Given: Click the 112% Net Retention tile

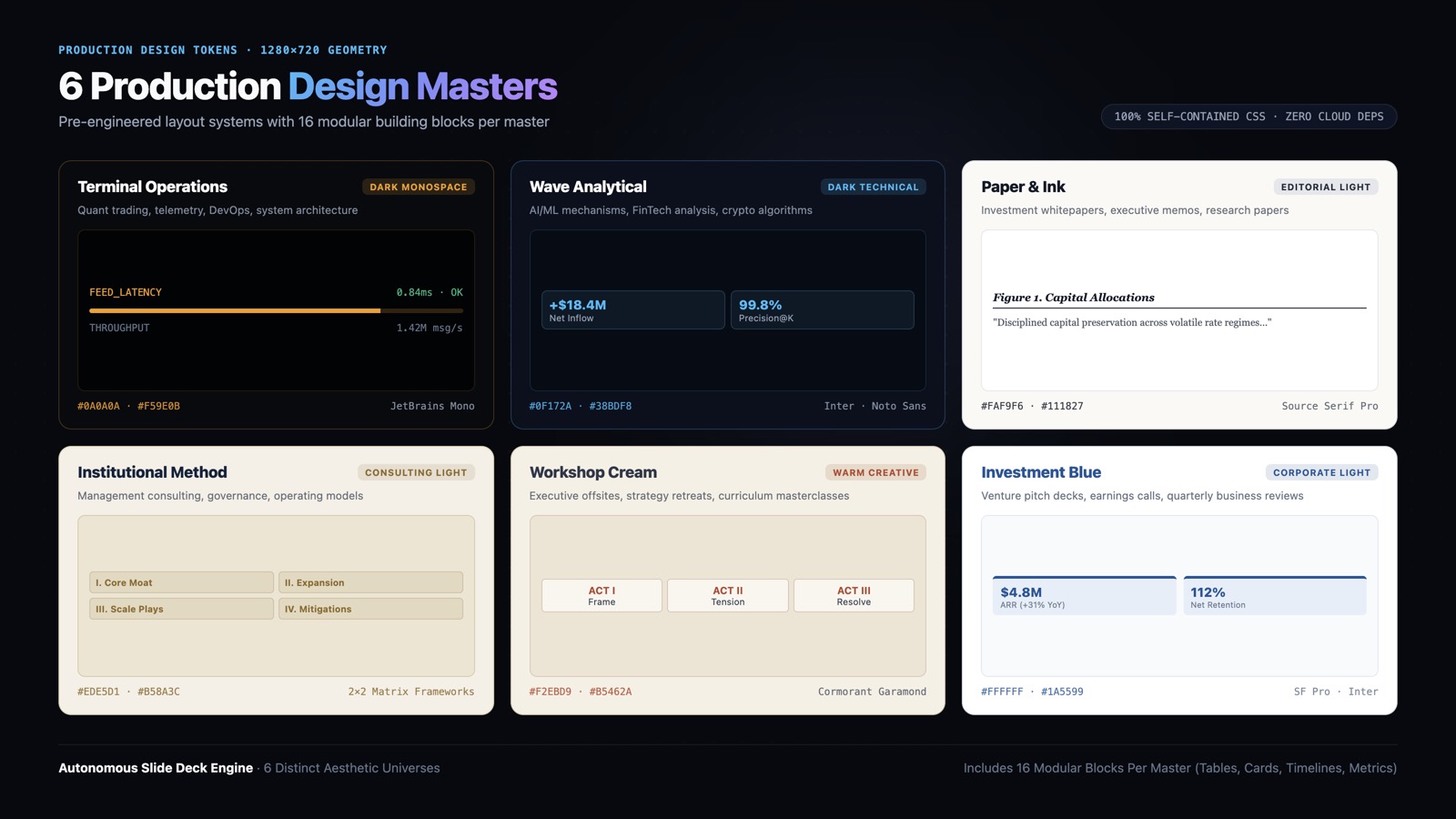Looking at the screenshot, I should [x=1275, y=596].
